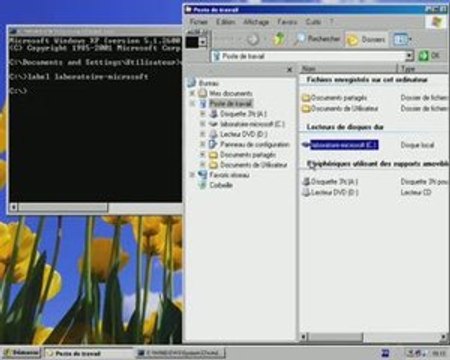
Task: Select Corbeille in the tree
Action: (221, 185)
